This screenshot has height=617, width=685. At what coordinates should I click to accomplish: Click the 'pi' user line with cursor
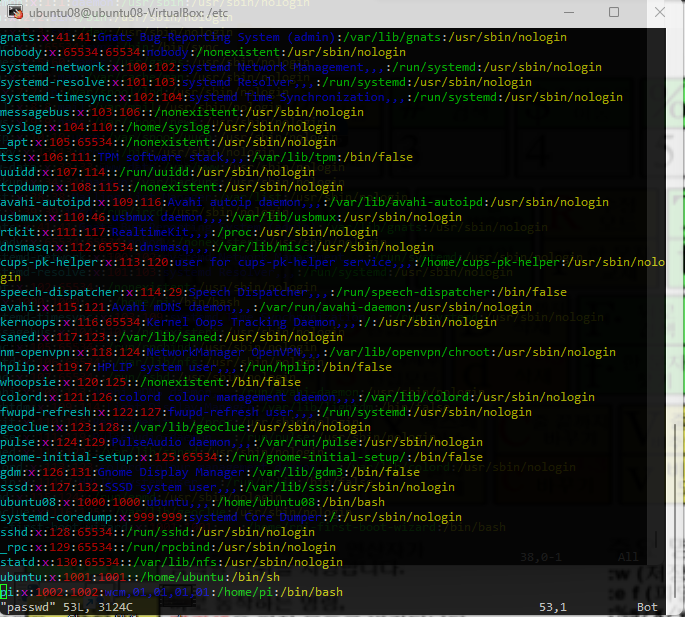click(171, 592)
